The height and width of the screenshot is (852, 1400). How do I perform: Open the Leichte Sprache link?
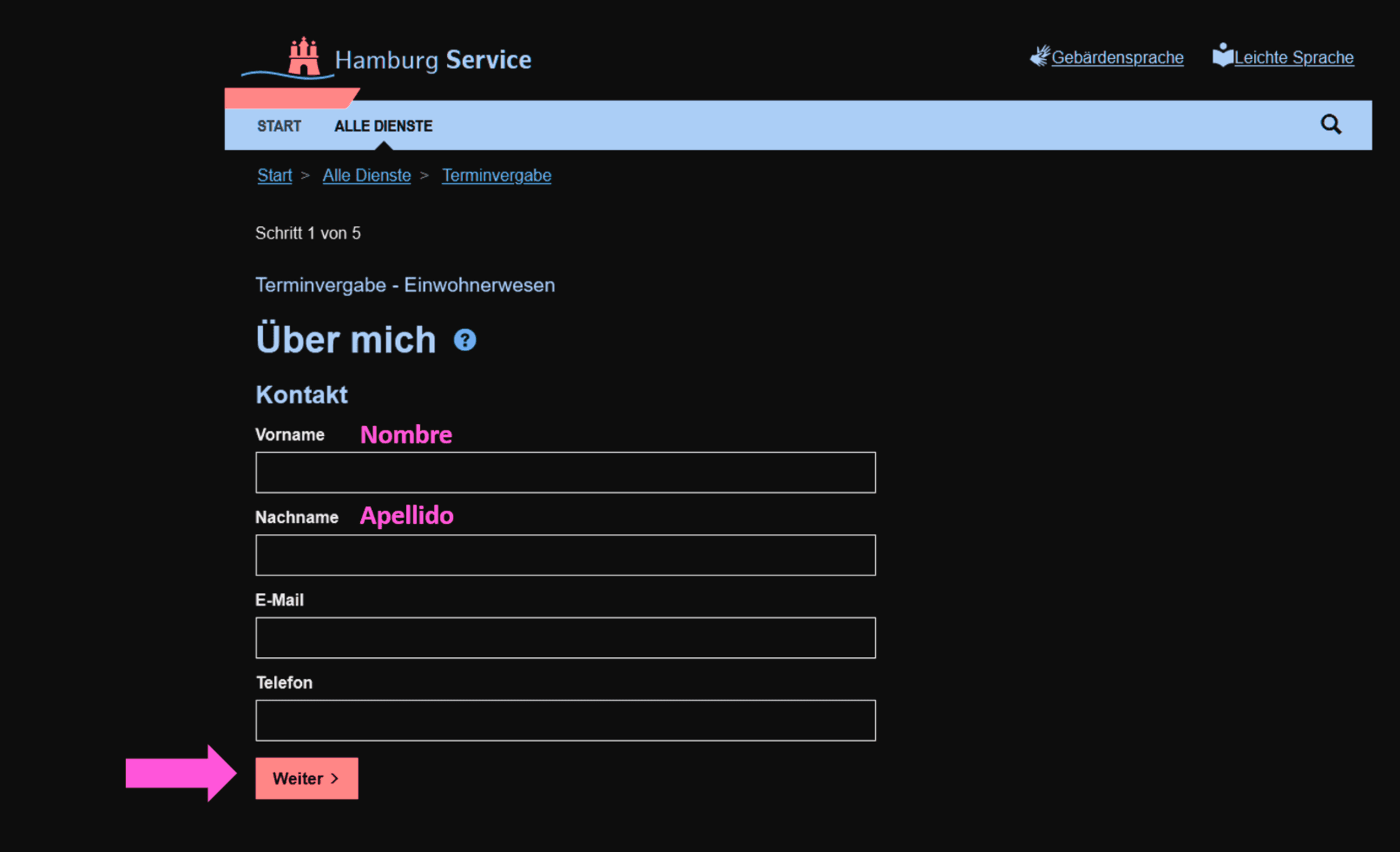pos(1294,57)
